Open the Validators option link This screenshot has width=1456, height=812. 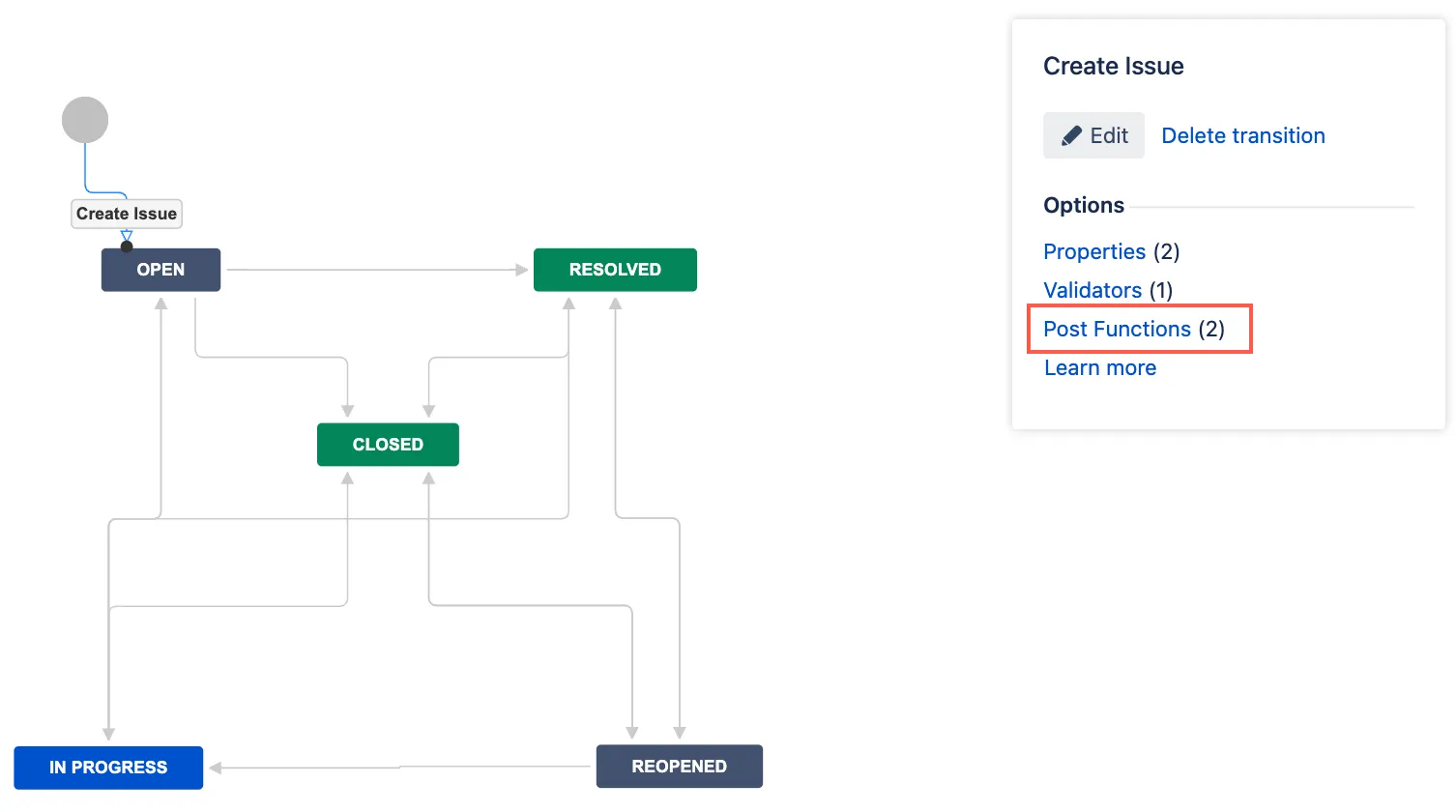pyautogui.click(x=1092, y=290)
